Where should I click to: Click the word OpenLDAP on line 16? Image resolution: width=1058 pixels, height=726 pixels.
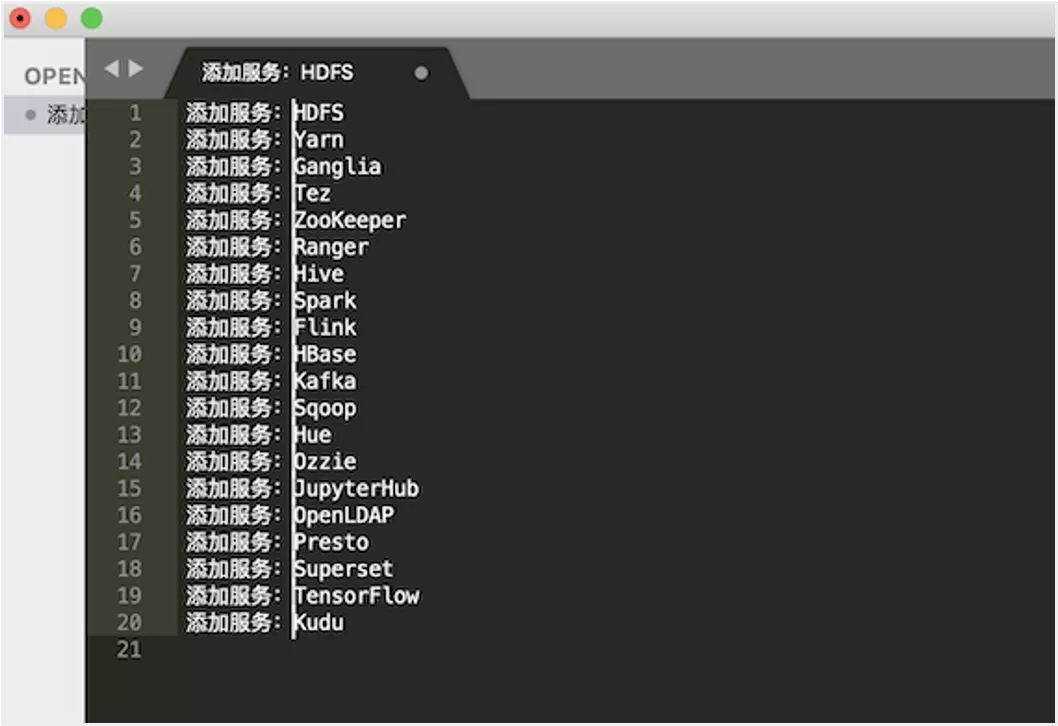click(x=344, y=515)
